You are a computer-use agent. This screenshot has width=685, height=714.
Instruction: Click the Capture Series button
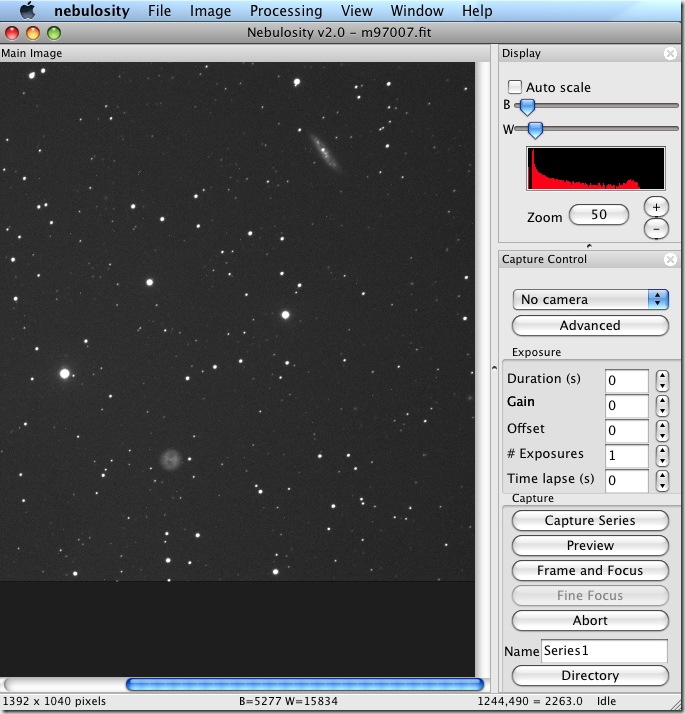(x=590, y=520)
